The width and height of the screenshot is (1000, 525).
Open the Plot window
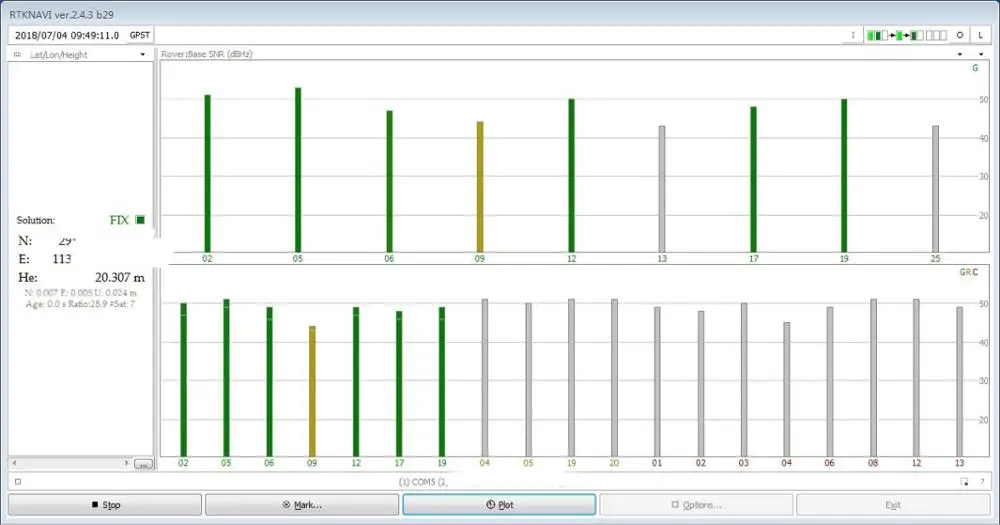pyautogui.click(x=499, y=505)
